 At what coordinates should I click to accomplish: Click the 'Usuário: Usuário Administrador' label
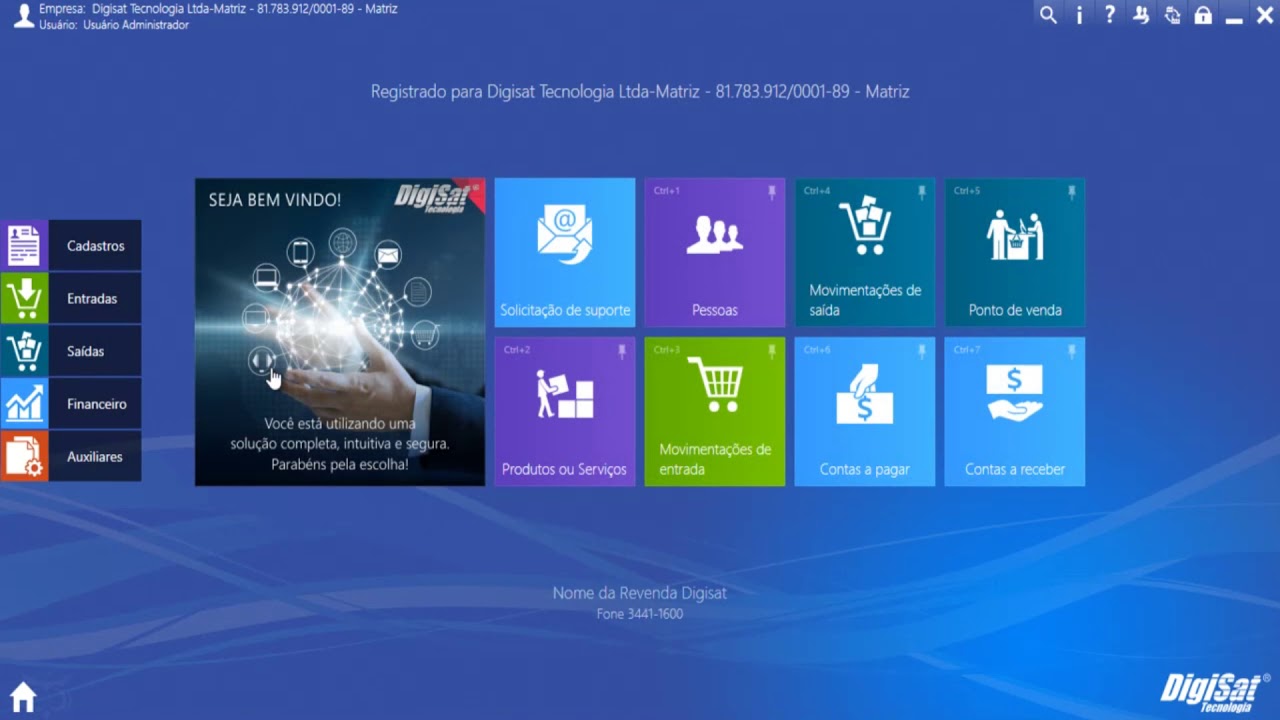point(114,25)
